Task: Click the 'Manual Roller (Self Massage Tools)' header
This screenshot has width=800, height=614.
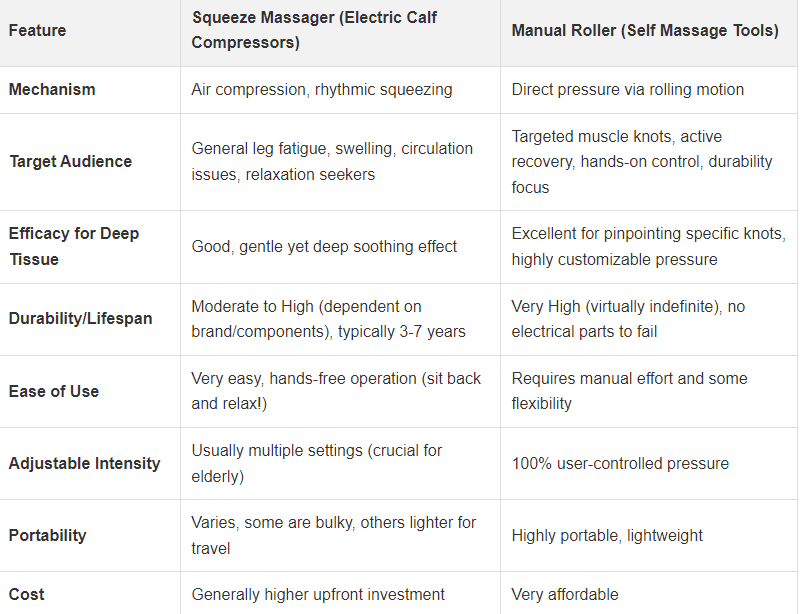Action: tap(644, 30)
